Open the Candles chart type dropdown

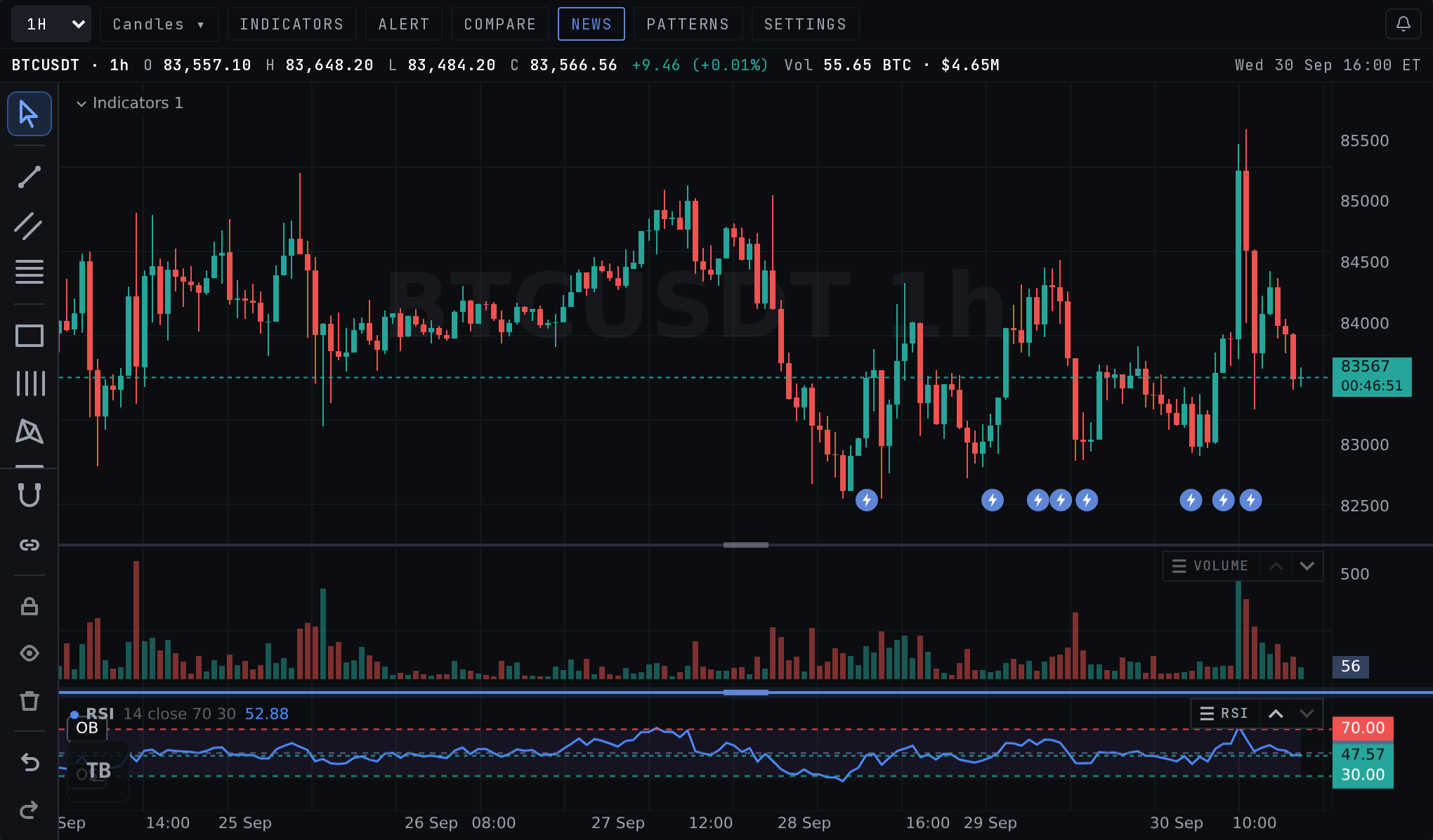coord(159,24)
